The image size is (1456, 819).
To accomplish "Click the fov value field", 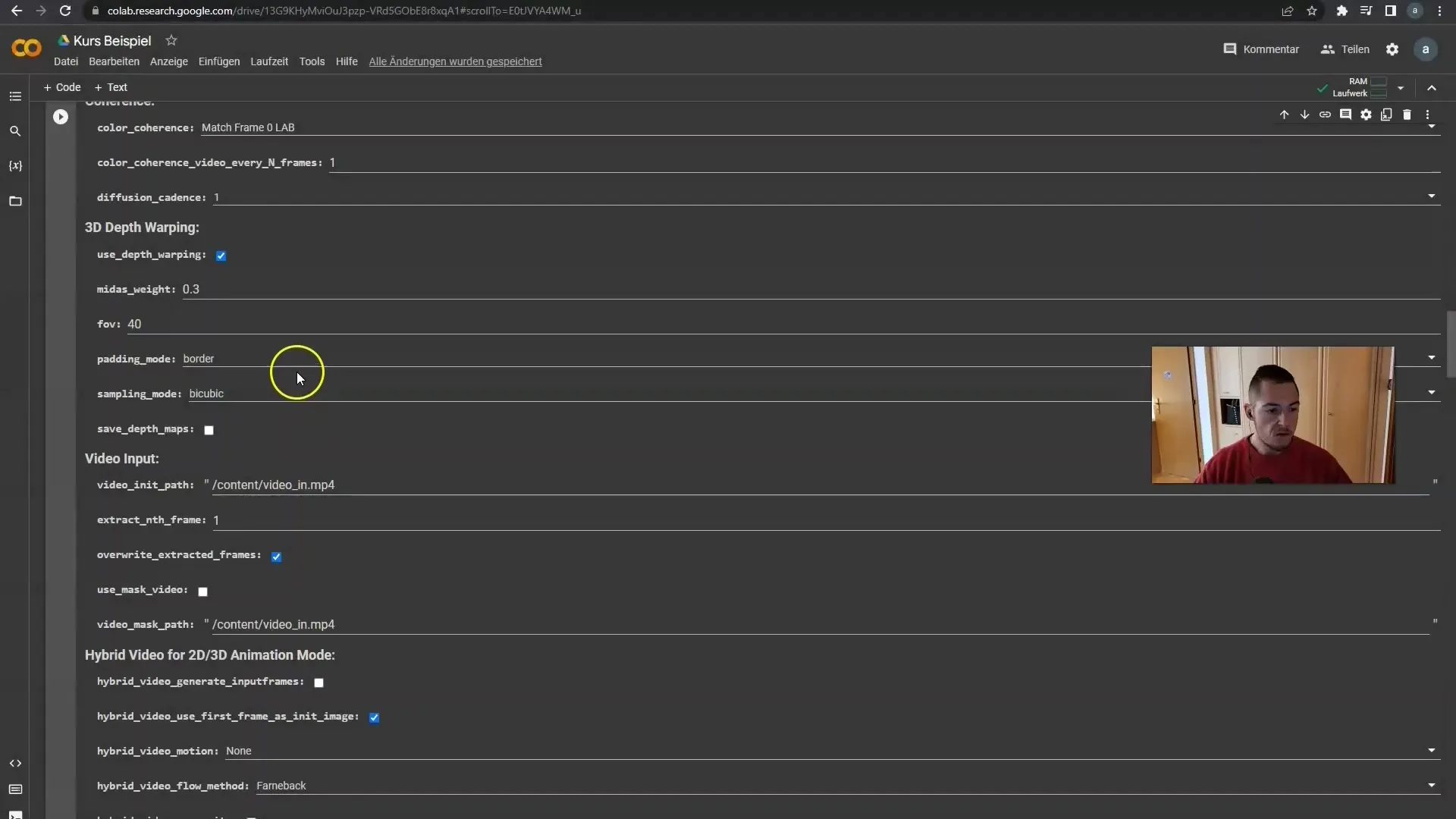I will (x=783, y=324).
